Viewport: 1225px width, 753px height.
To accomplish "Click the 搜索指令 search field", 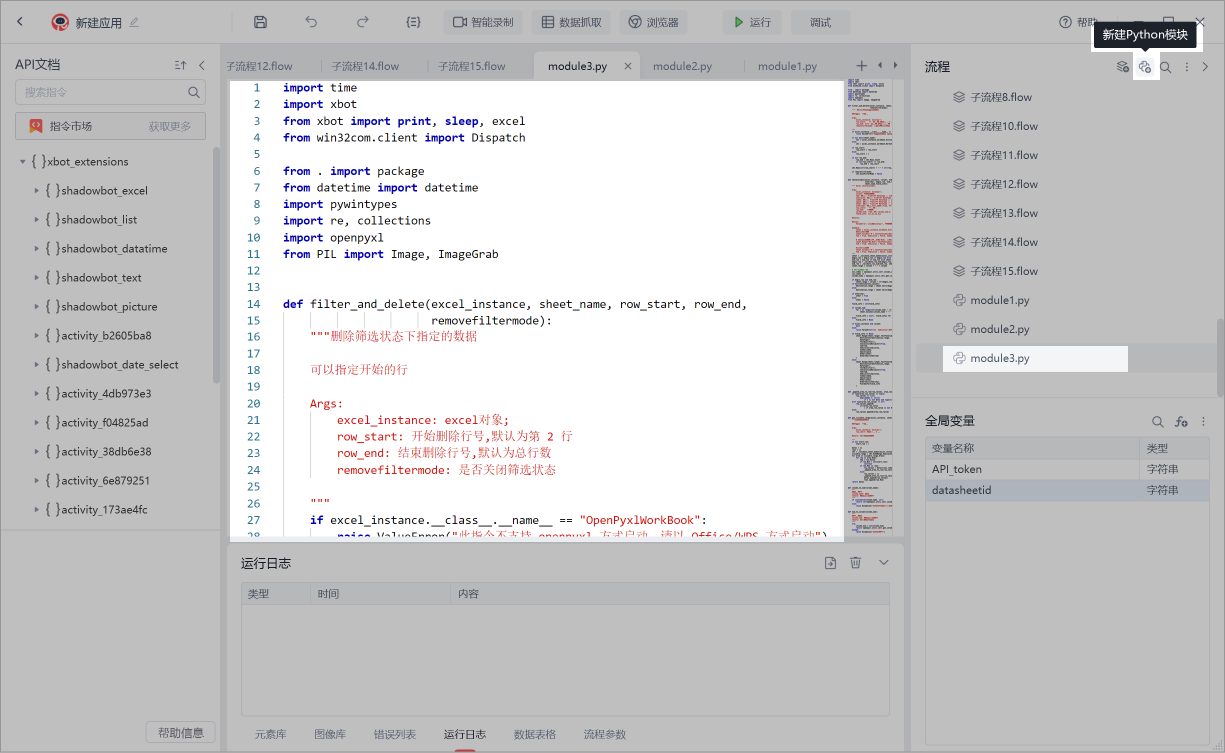I will (110, 92).
